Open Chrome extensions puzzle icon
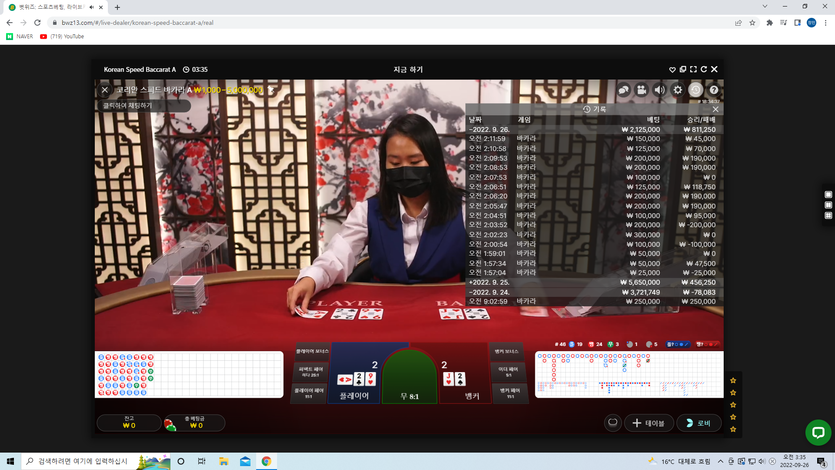Screen dimensions: 835x470 coord(769,23)
